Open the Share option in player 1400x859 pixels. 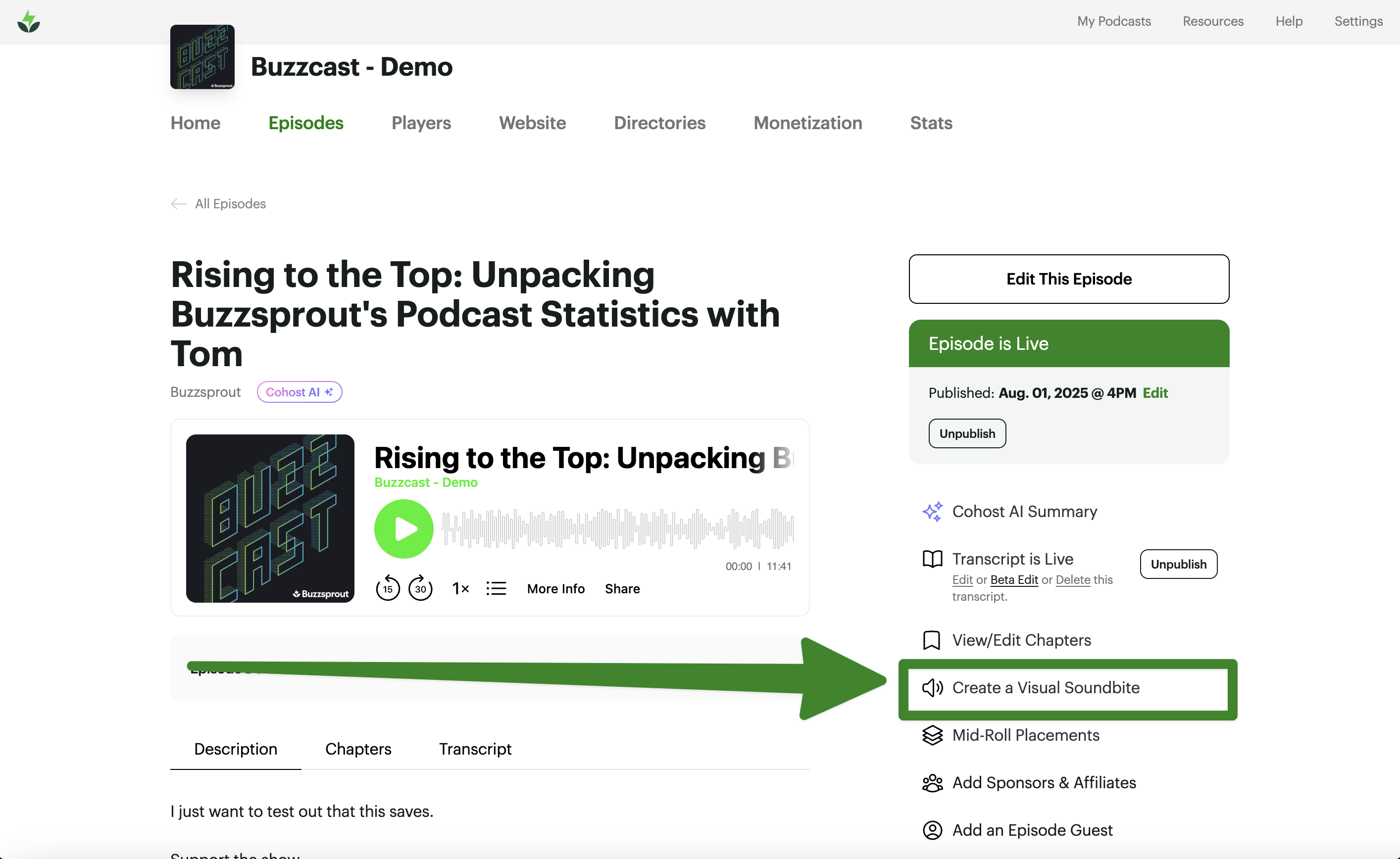click(x=622, y=588)
